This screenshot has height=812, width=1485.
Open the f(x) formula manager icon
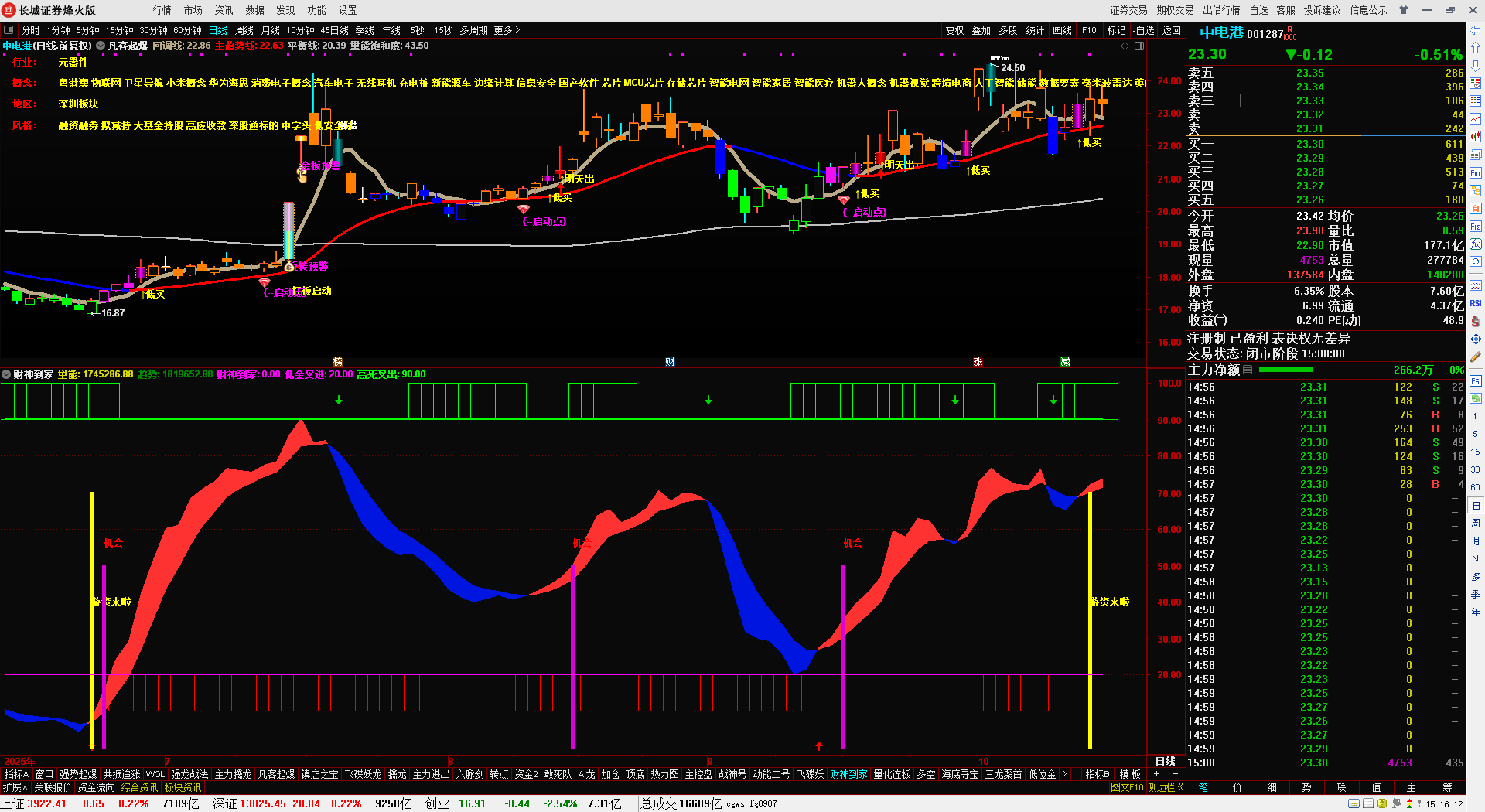coord(1476,244)
